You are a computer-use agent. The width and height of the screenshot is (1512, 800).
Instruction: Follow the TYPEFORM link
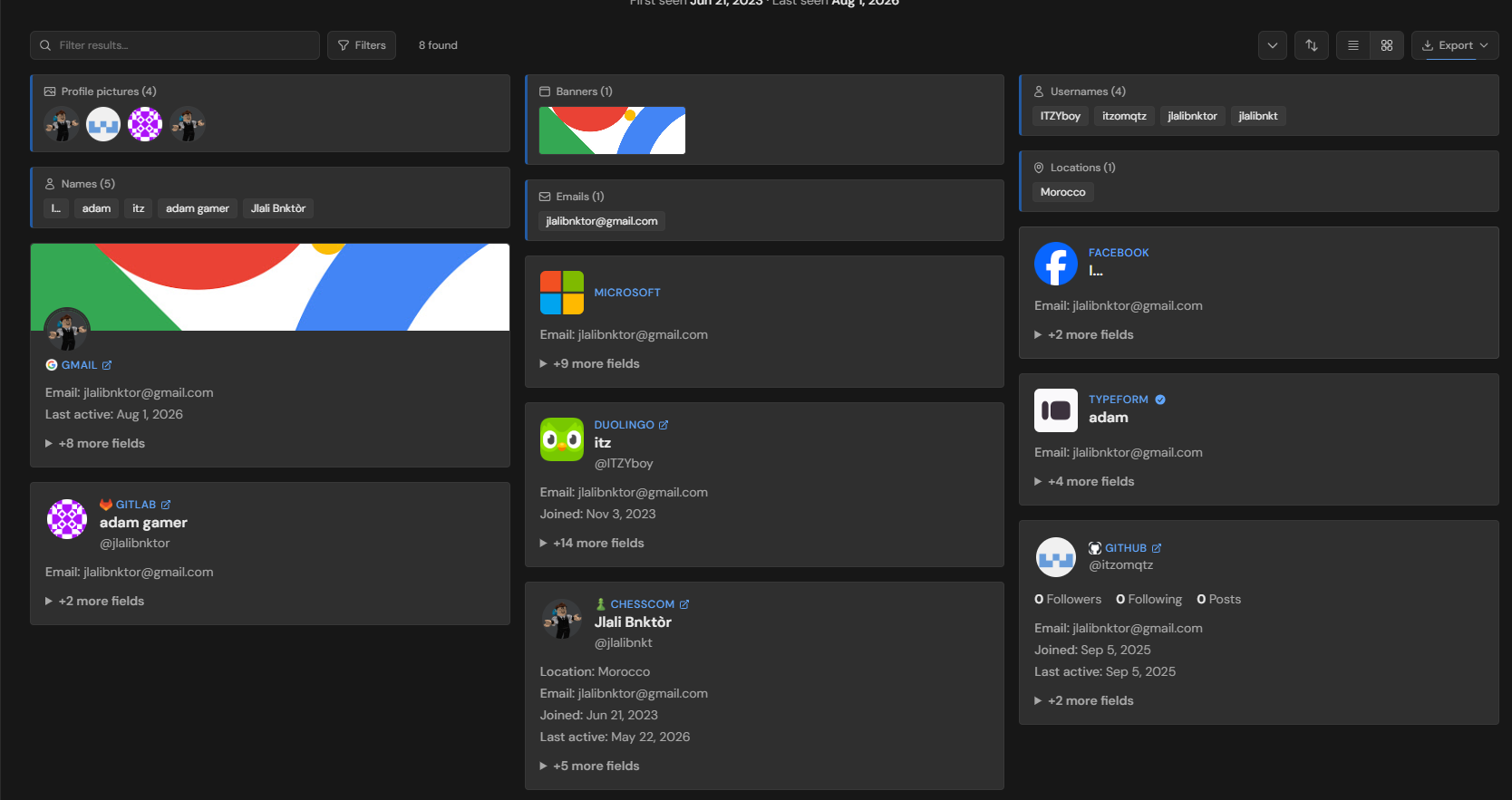click(x=1119, y=400)
